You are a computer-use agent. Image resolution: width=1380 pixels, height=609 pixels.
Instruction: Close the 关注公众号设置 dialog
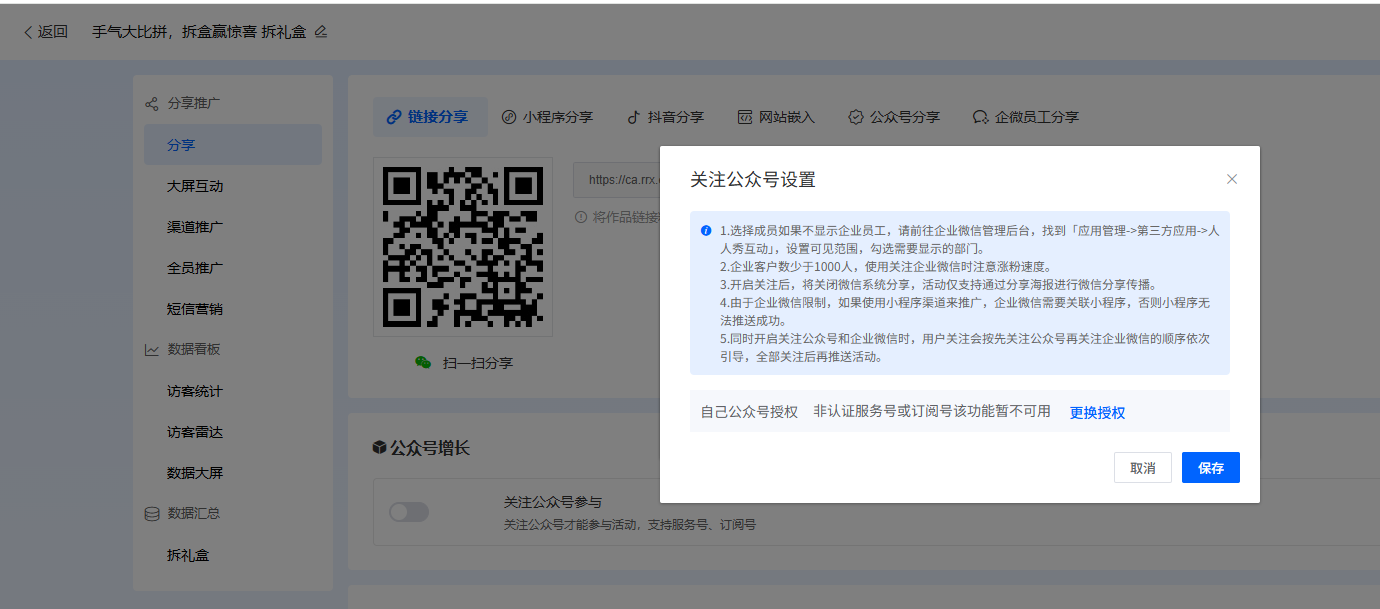coord(1232,179)
